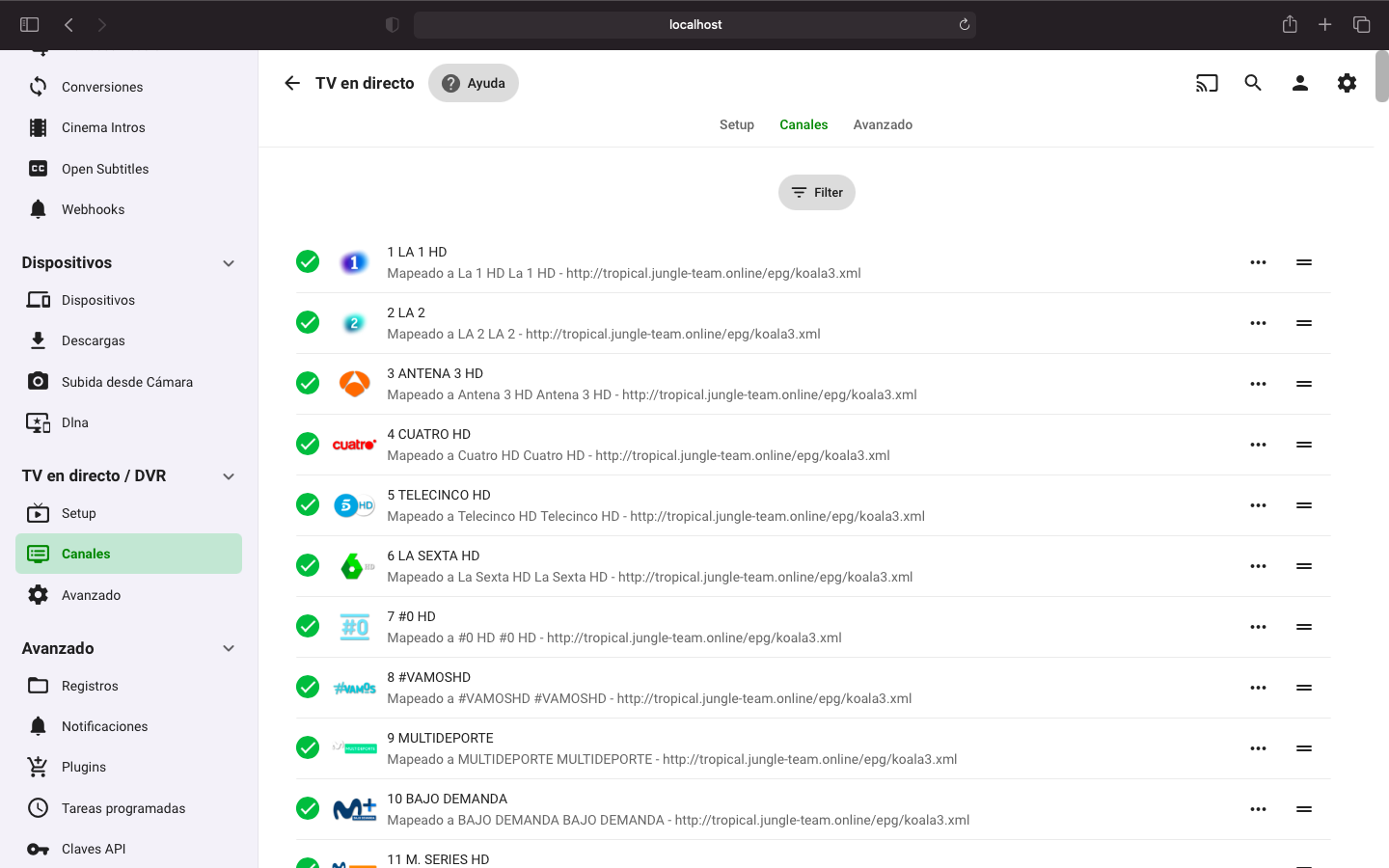The height and width of the screenshot is (868, 1389).
Task: Open search with the magnifier icon
Action: (x=1253, y=83)
